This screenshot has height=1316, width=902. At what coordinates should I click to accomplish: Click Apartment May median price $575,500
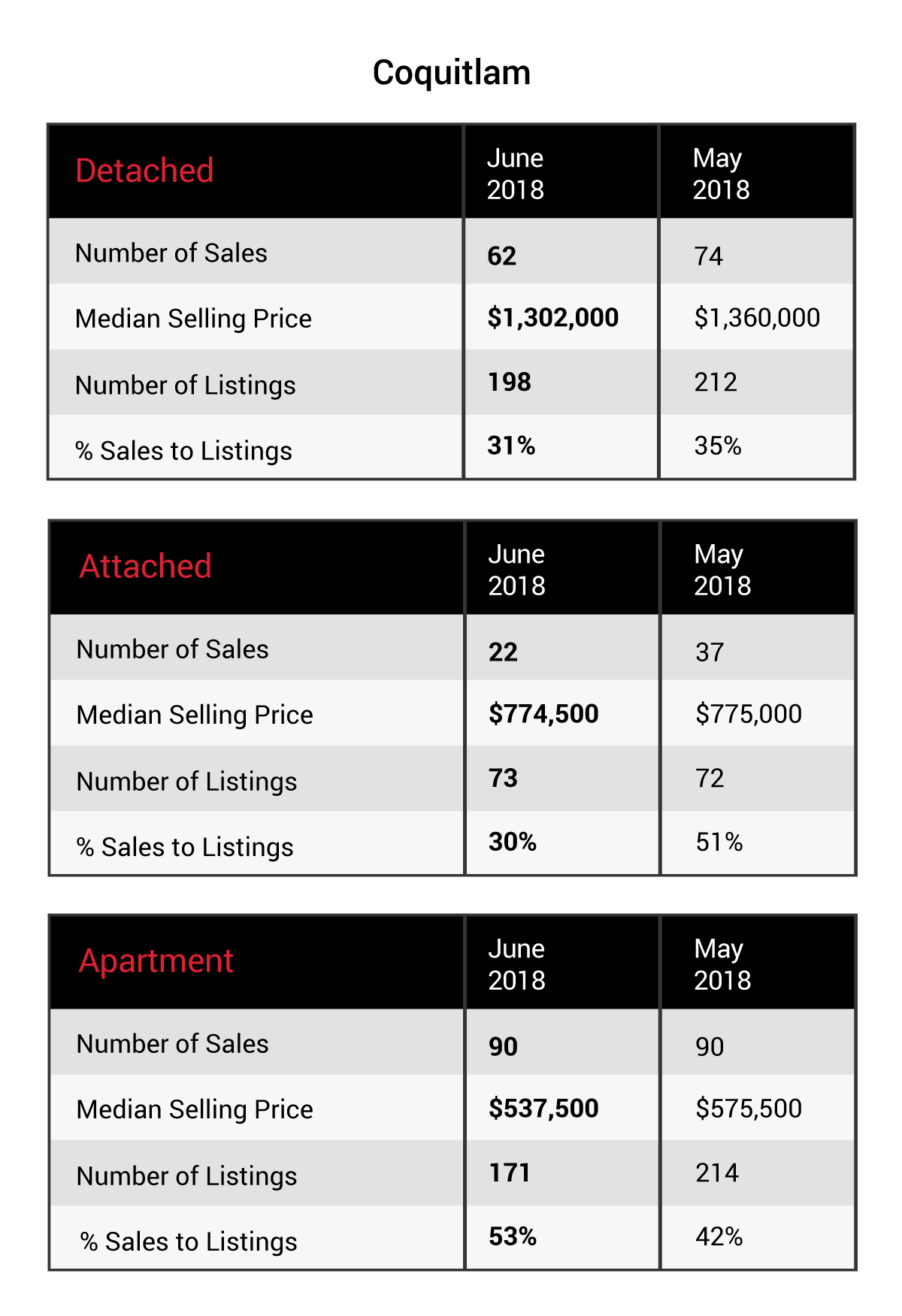point(749,1109)
